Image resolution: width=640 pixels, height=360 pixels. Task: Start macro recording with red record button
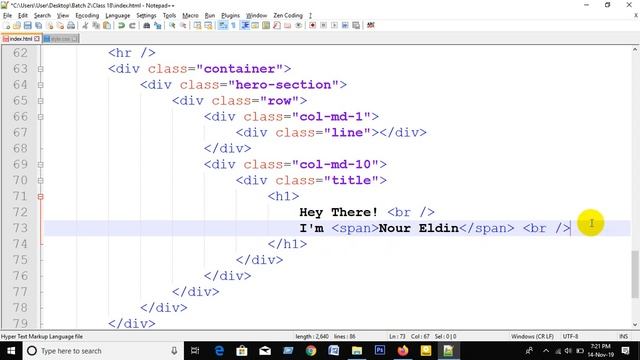point(312,25)
